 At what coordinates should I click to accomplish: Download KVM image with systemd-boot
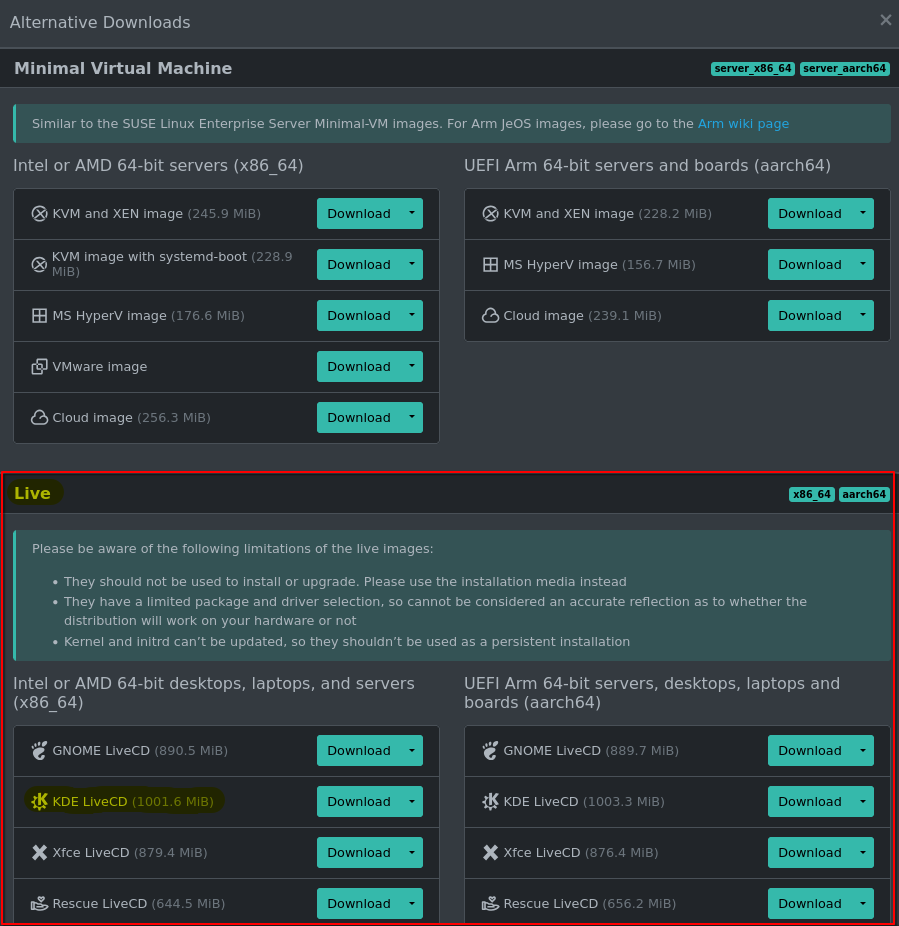coord(358,265)
